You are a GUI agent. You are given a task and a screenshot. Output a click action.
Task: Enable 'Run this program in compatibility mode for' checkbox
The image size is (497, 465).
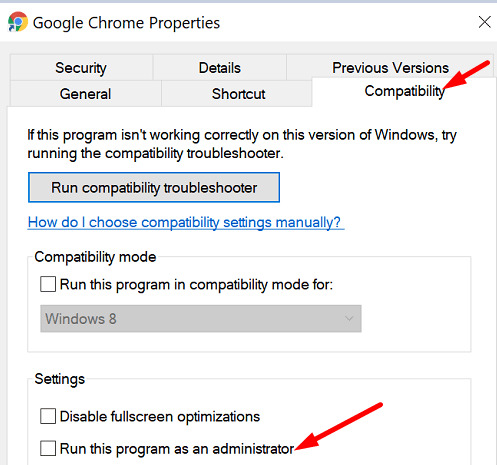(x=48, y=284)
